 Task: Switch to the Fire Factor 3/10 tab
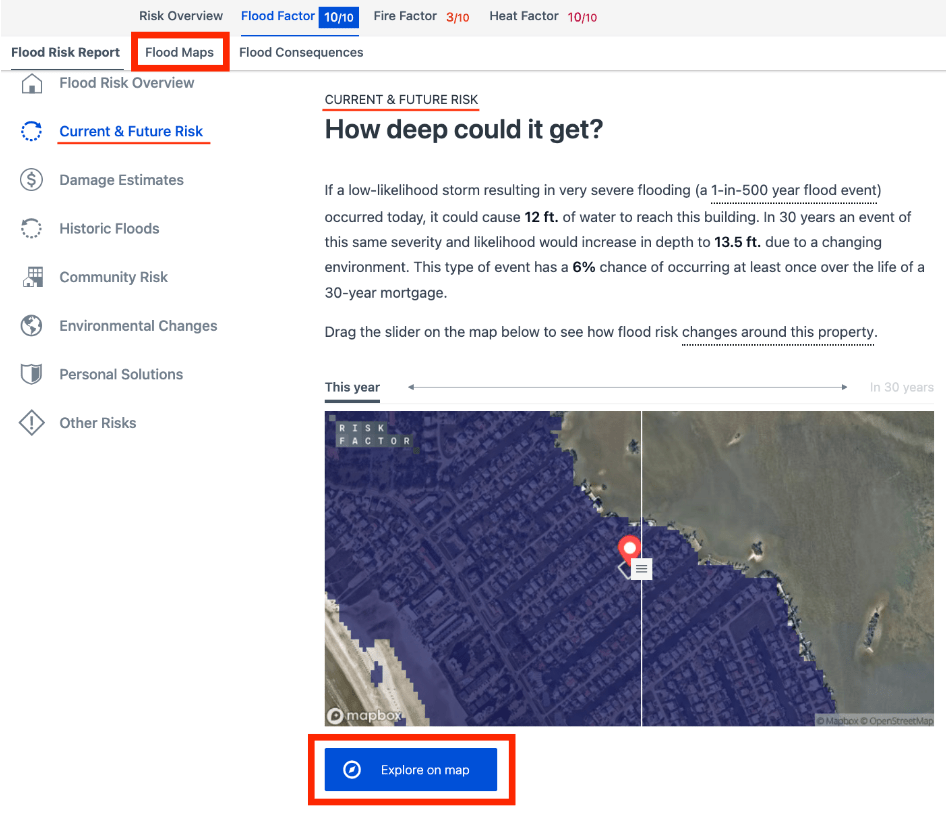[x=421, y=17]
